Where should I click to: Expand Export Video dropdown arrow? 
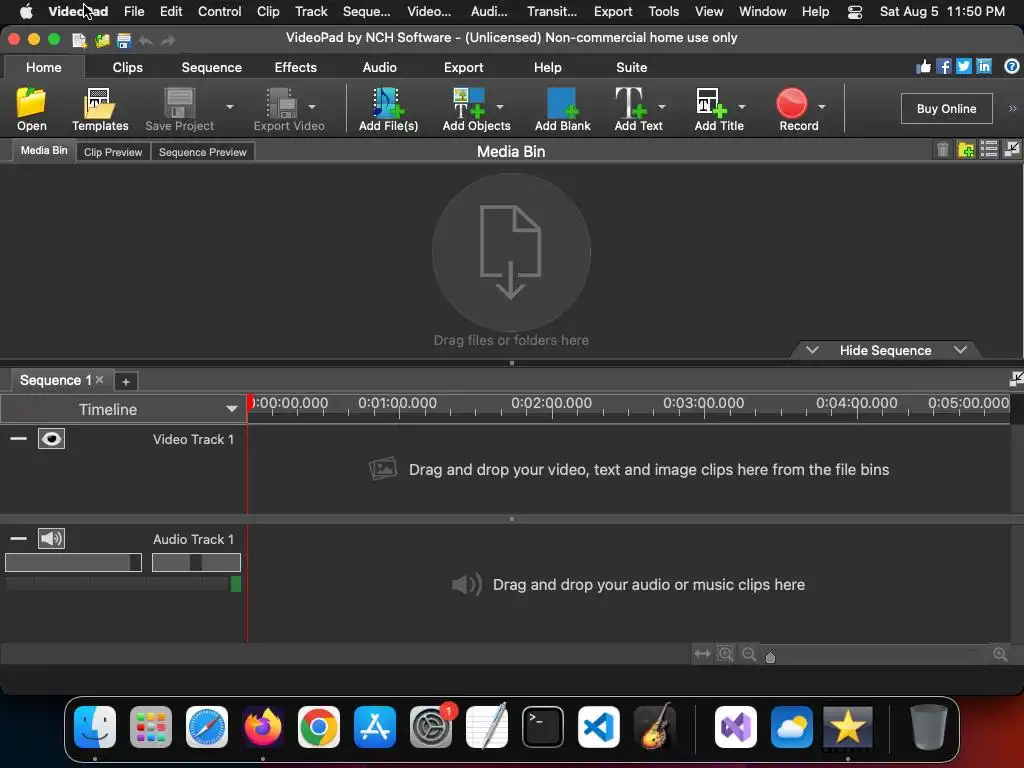point(312,106)
